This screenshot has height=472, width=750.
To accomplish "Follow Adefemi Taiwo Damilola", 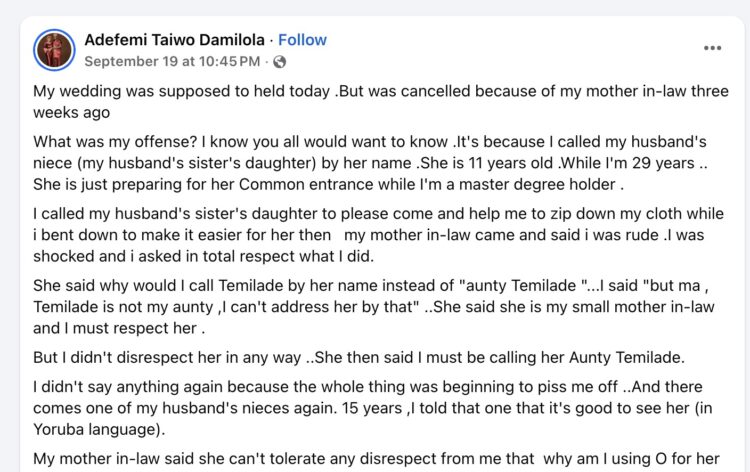I will tap(302, 40).
